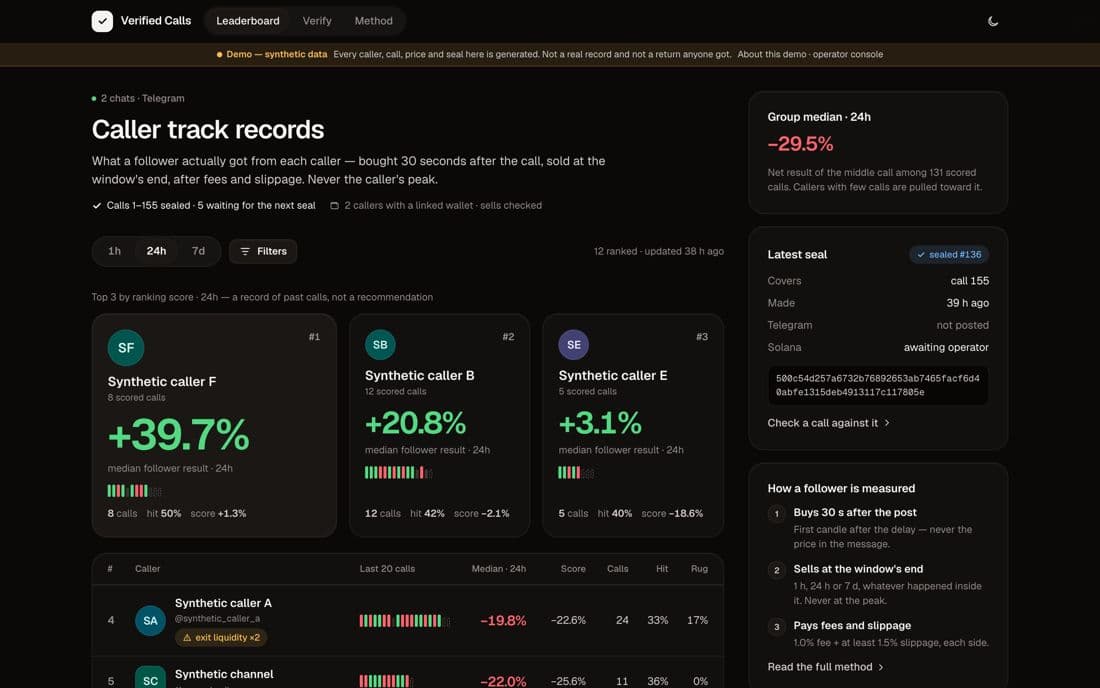
Task: Click call history bars on caller E card
Action: coord(576,473)
